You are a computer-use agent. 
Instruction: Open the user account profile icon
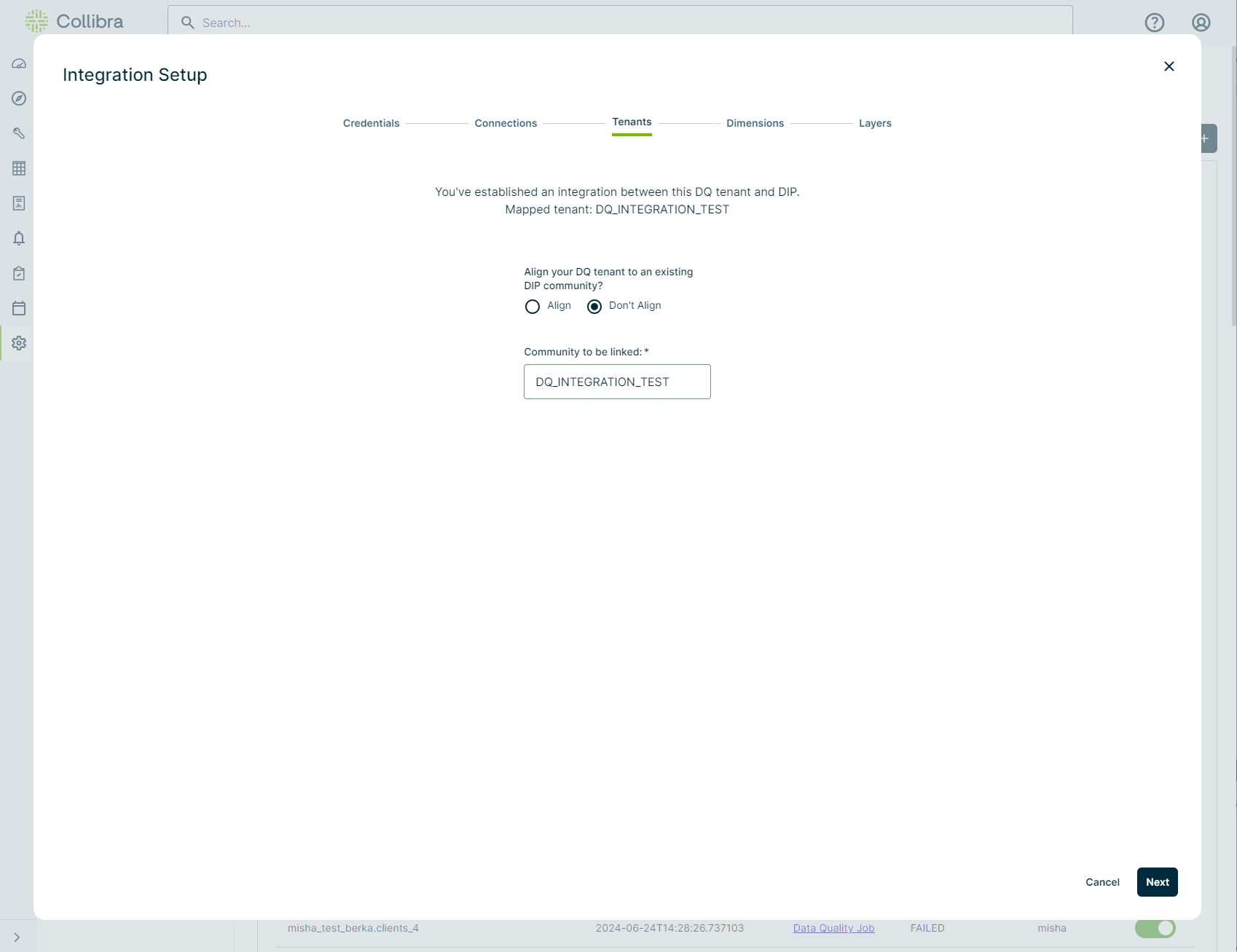(x=1201, y=22)
